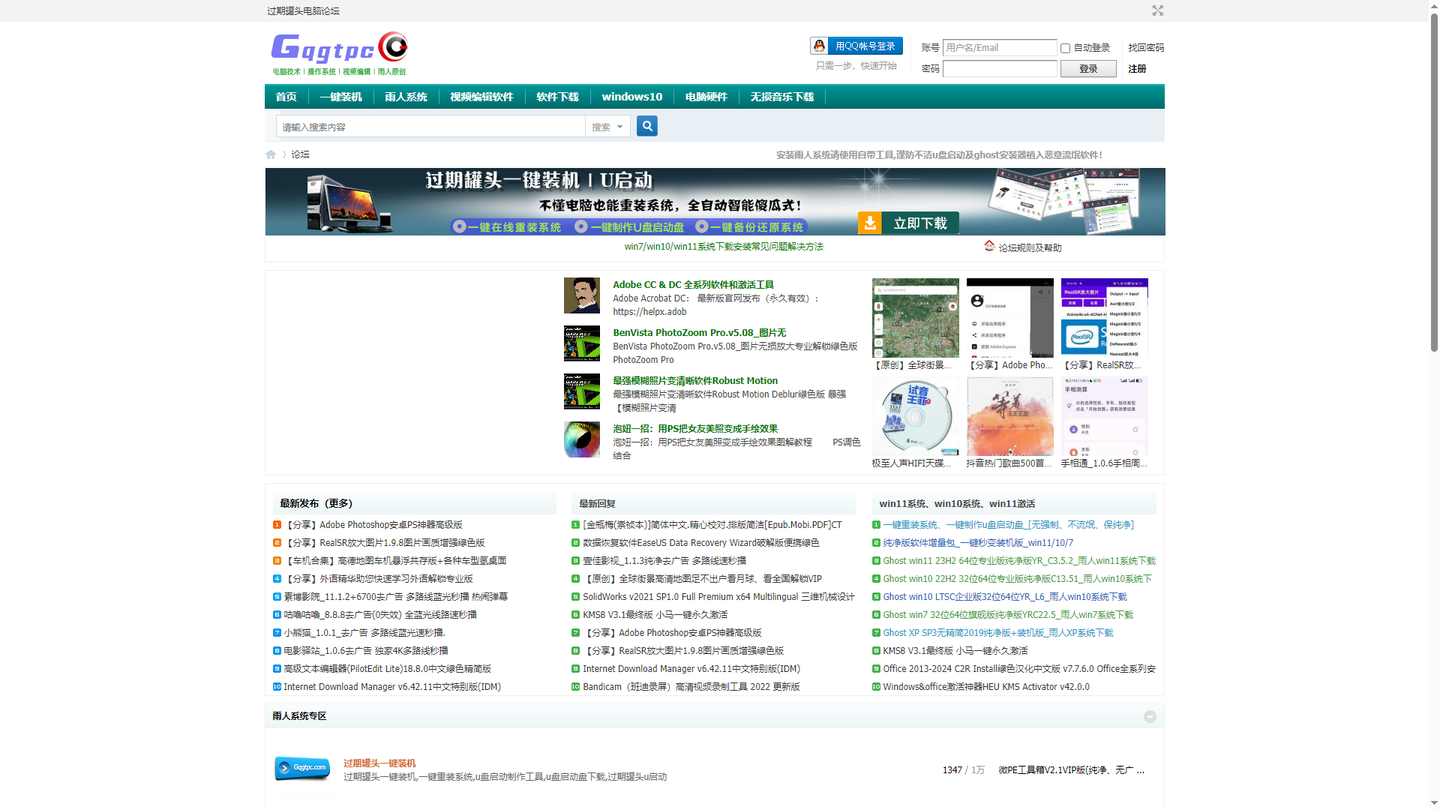Click the QQ penguin login icon
This screenshot has width=1440, height=810.
(x=820, y=46)
